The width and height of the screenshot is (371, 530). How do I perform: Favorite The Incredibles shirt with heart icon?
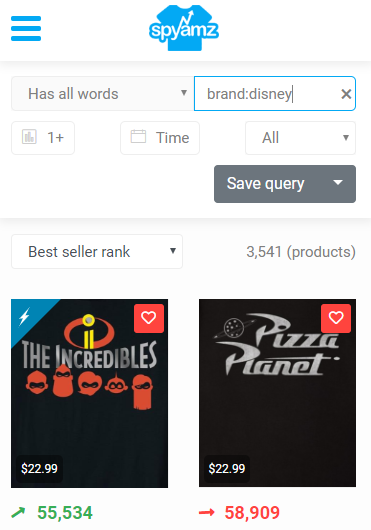tap(149, 318)
